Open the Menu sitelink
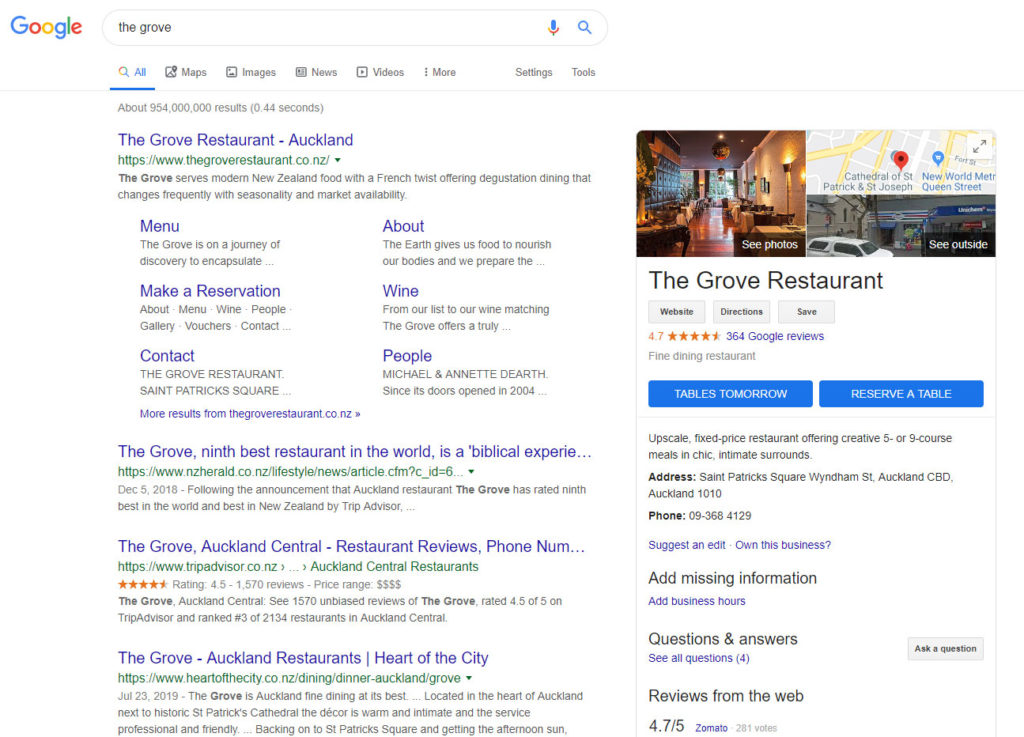The width and height of the screenshot is (1024, 737). (x=159, y=226)
